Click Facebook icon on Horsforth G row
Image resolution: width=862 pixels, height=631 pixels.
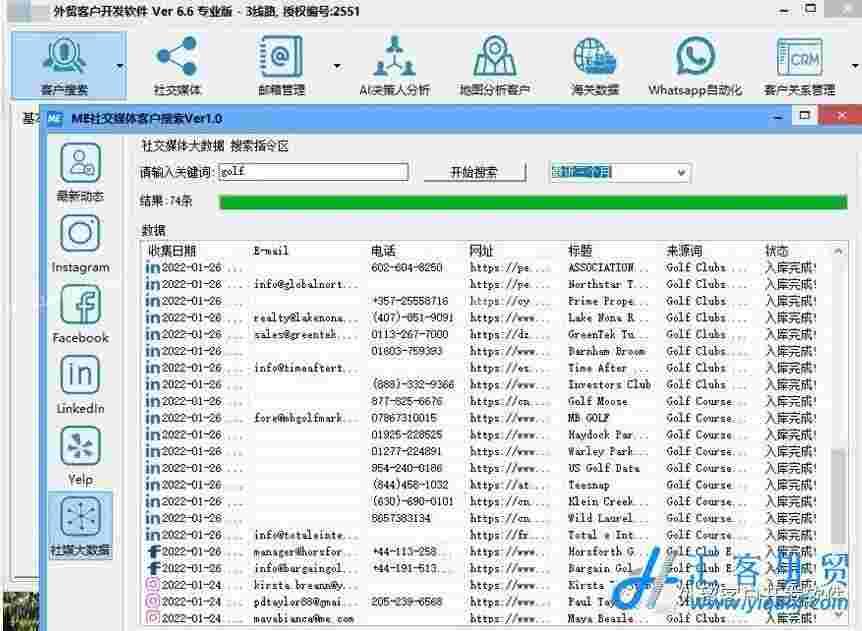click(154, 551)
